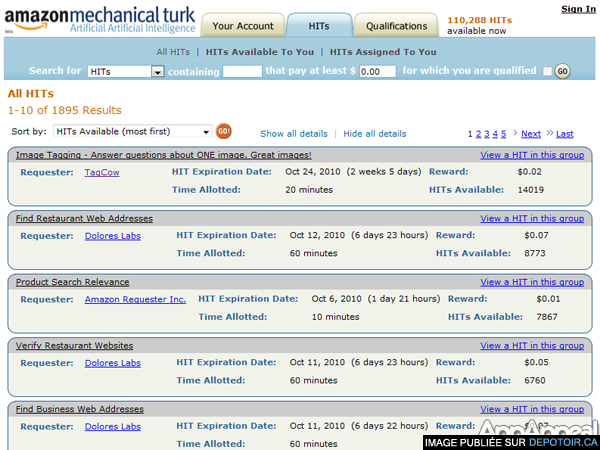Open the Sort by dropdown
Image resolution: width=600 pixels, height=450 pixels.
coord(132,132)
